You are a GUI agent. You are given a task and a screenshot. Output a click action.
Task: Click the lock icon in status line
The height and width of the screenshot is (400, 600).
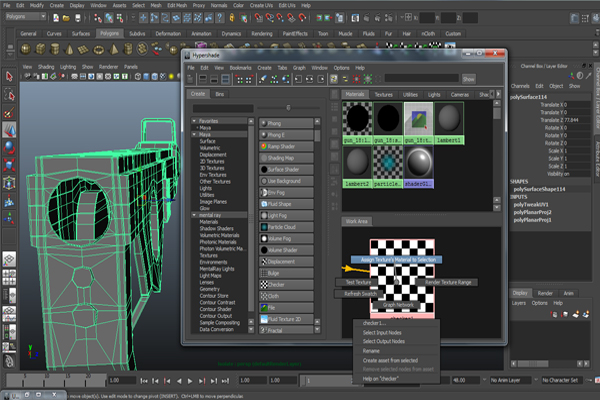click(x=232, y=18)
